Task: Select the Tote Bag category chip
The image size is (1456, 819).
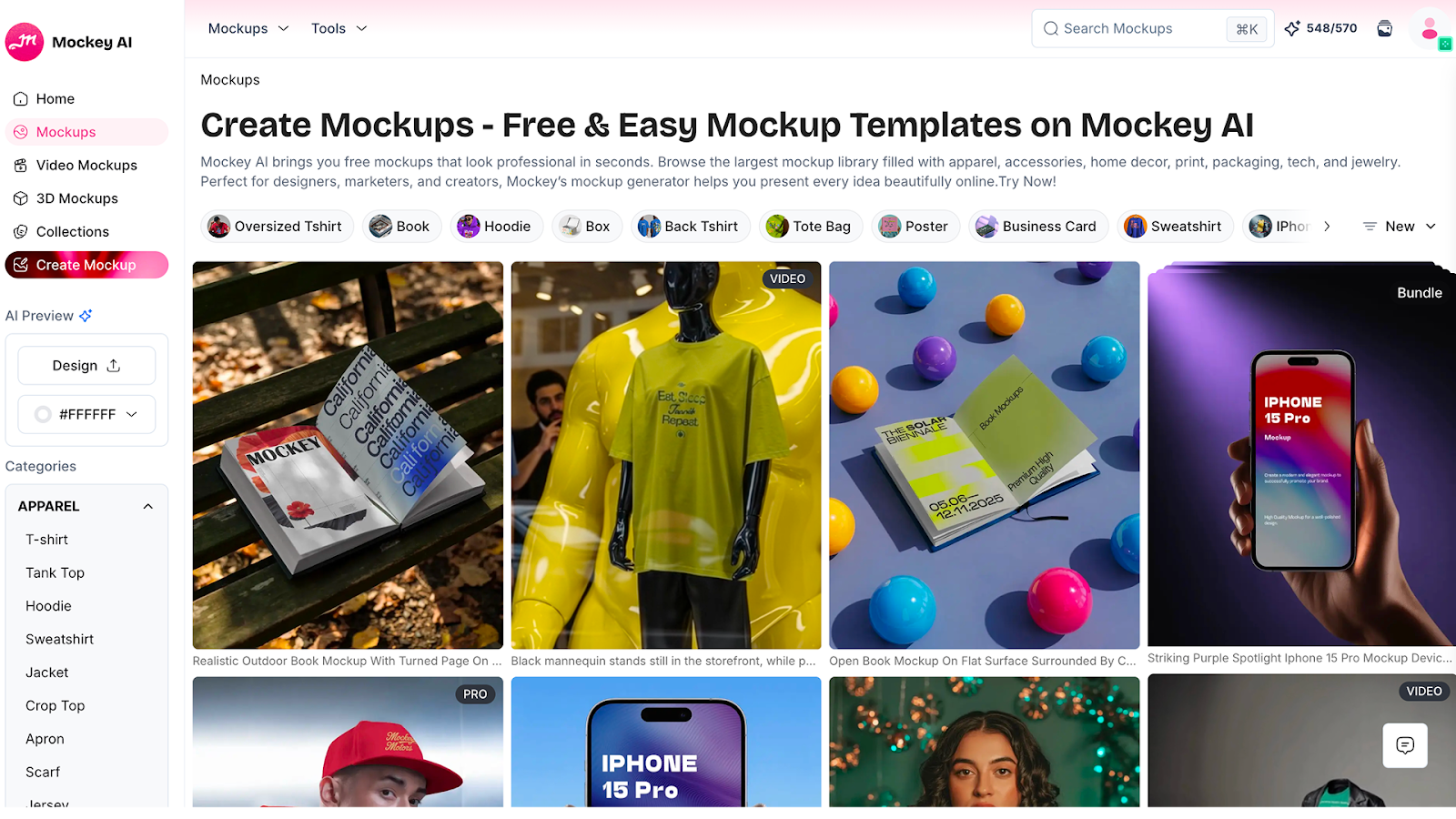Action: pos(809,227)
